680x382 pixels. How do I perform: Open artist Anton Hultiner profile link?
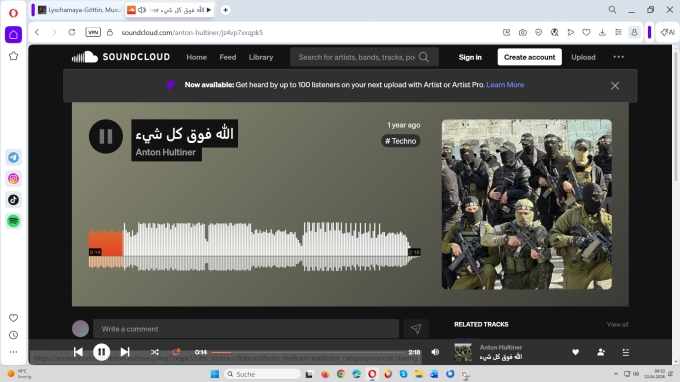pyautogui.click(x=166, y=152)
